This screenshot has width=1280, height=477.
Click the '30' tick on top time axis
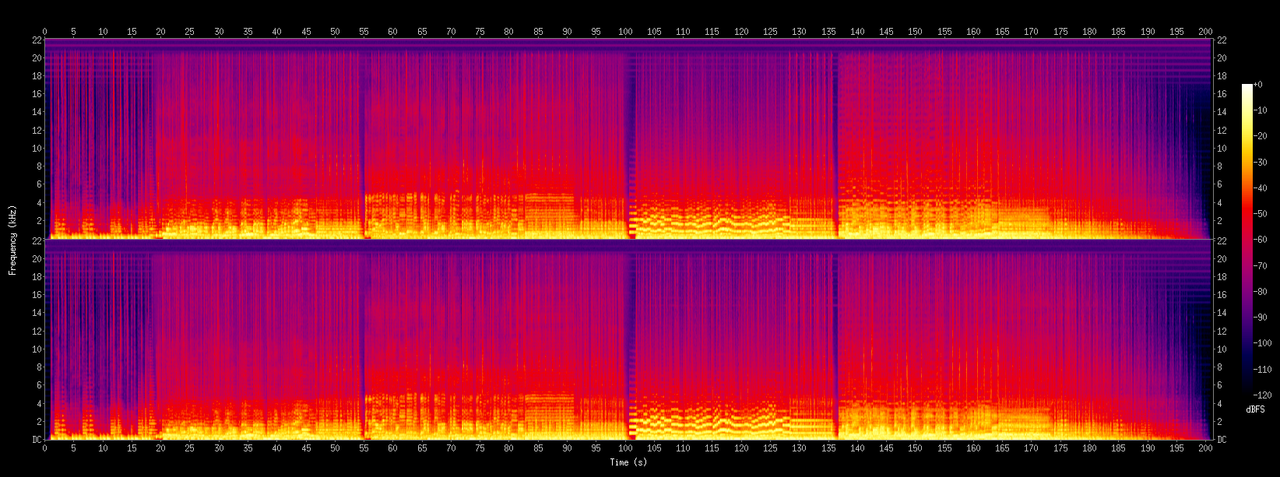tap(219, 32)
